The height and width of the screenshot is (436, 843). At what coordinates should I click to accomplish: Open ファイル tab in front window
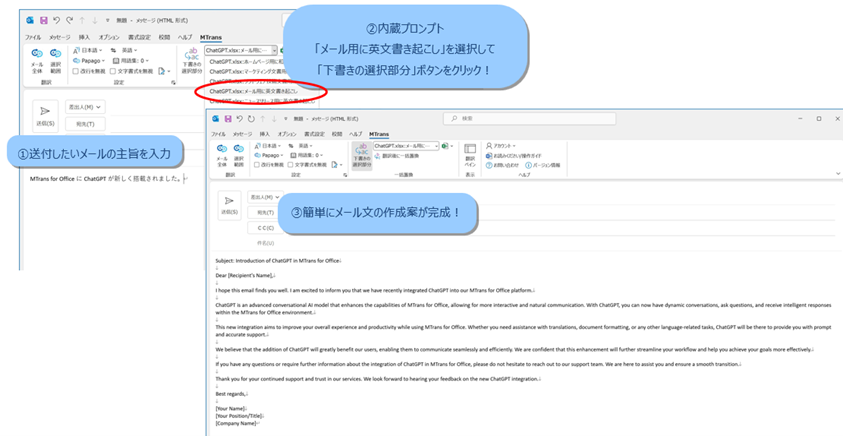[x=218, y=134]
